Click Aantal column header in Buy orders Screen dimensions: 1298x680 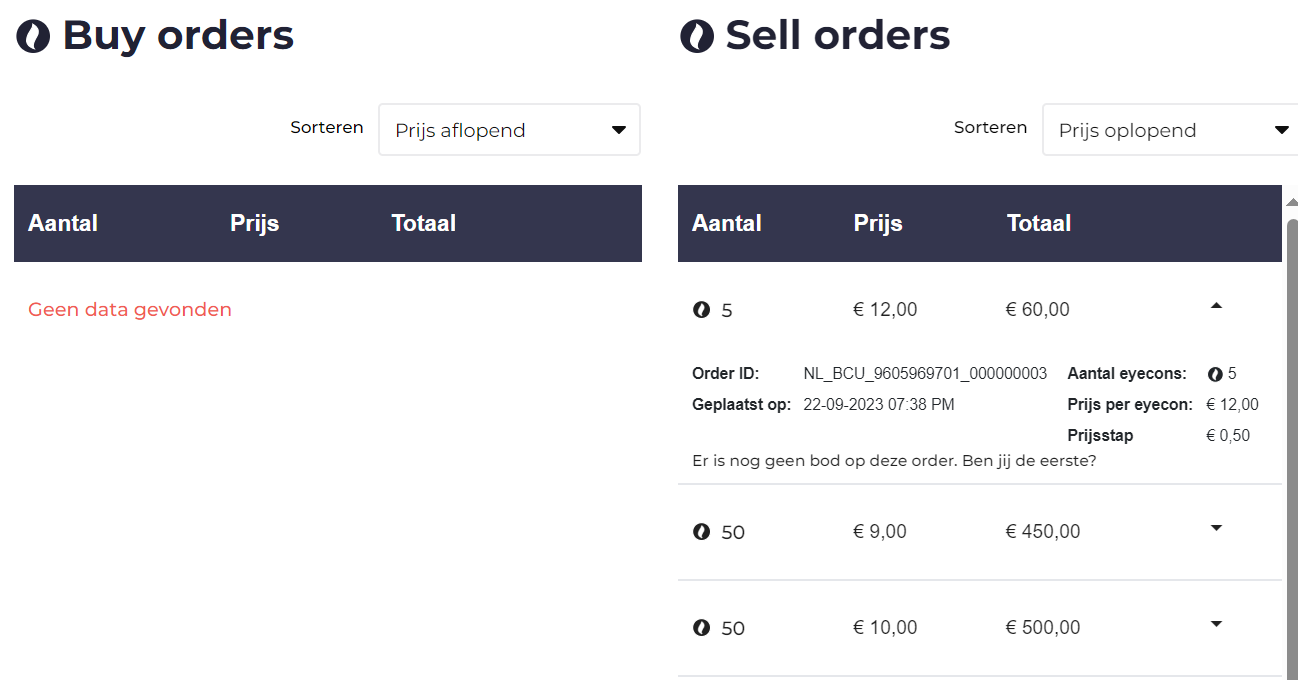[62, 223]
